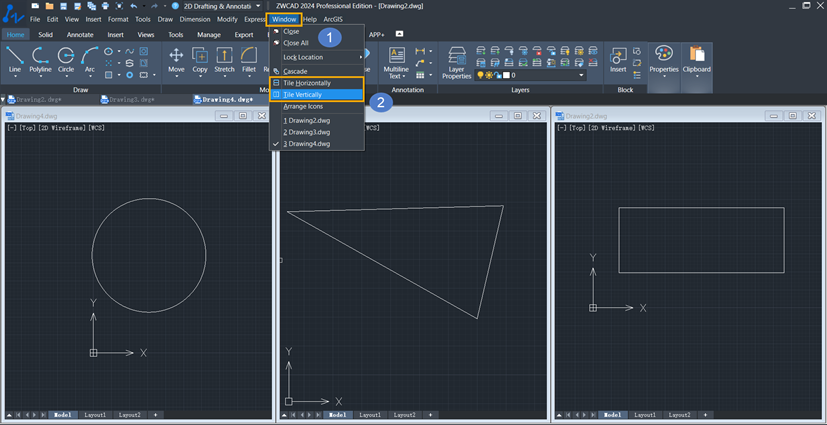Click the leader icon in Annotation panel
The image size is (827, 425).
click(420, 63)
